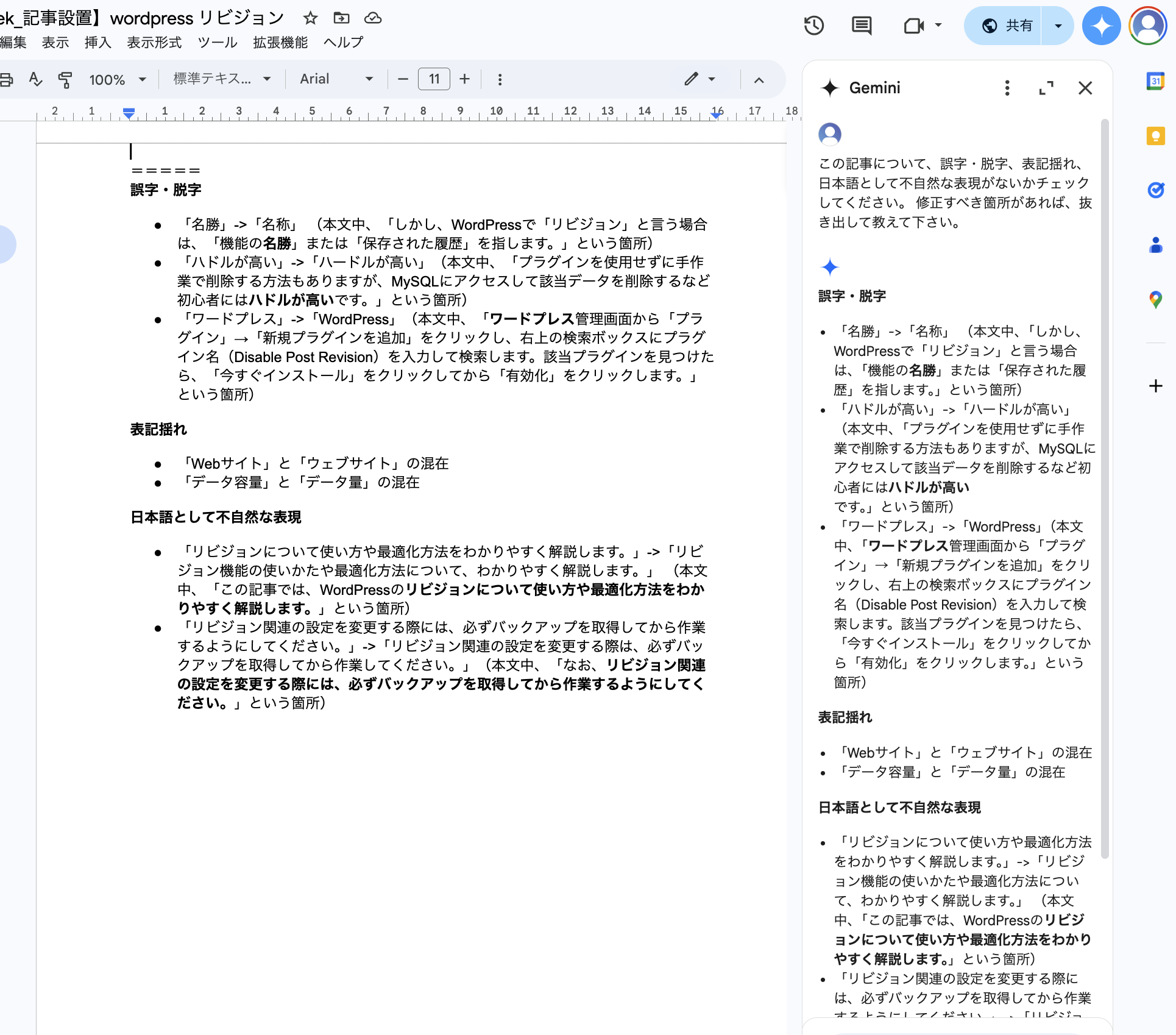Click the 表記揺れ heading in Gemini panel
The height and width of the screenshot is (1035, 1176).
pos(845,717)
